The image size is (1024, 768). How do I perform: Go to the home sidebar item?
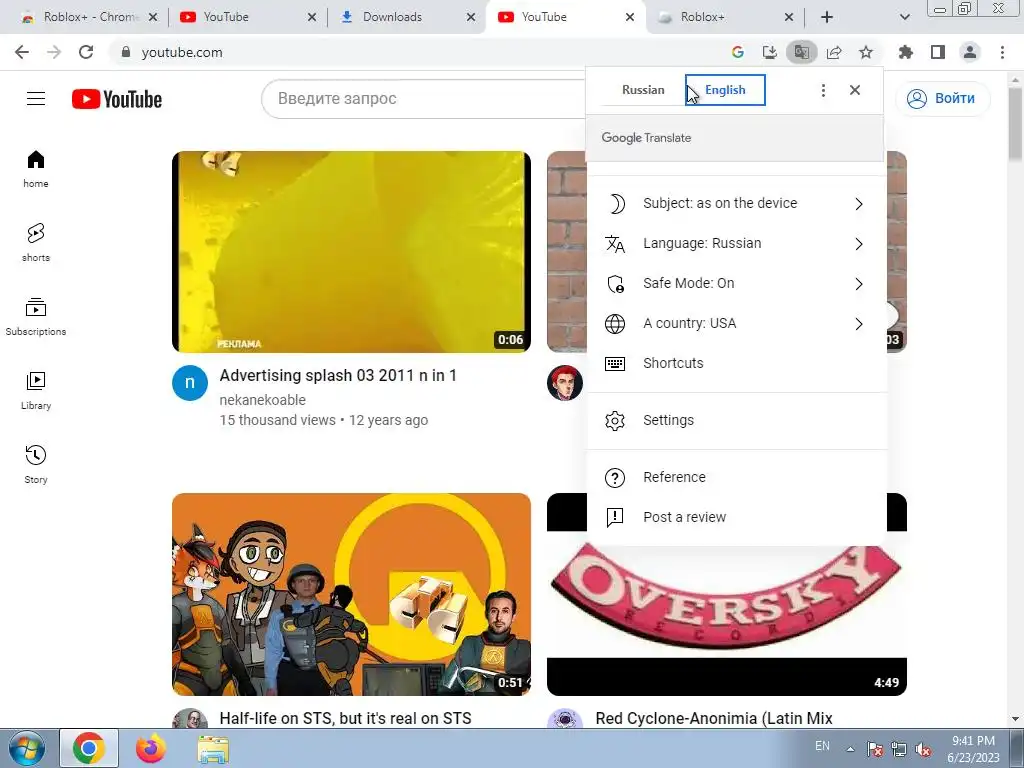coord(36,168)
